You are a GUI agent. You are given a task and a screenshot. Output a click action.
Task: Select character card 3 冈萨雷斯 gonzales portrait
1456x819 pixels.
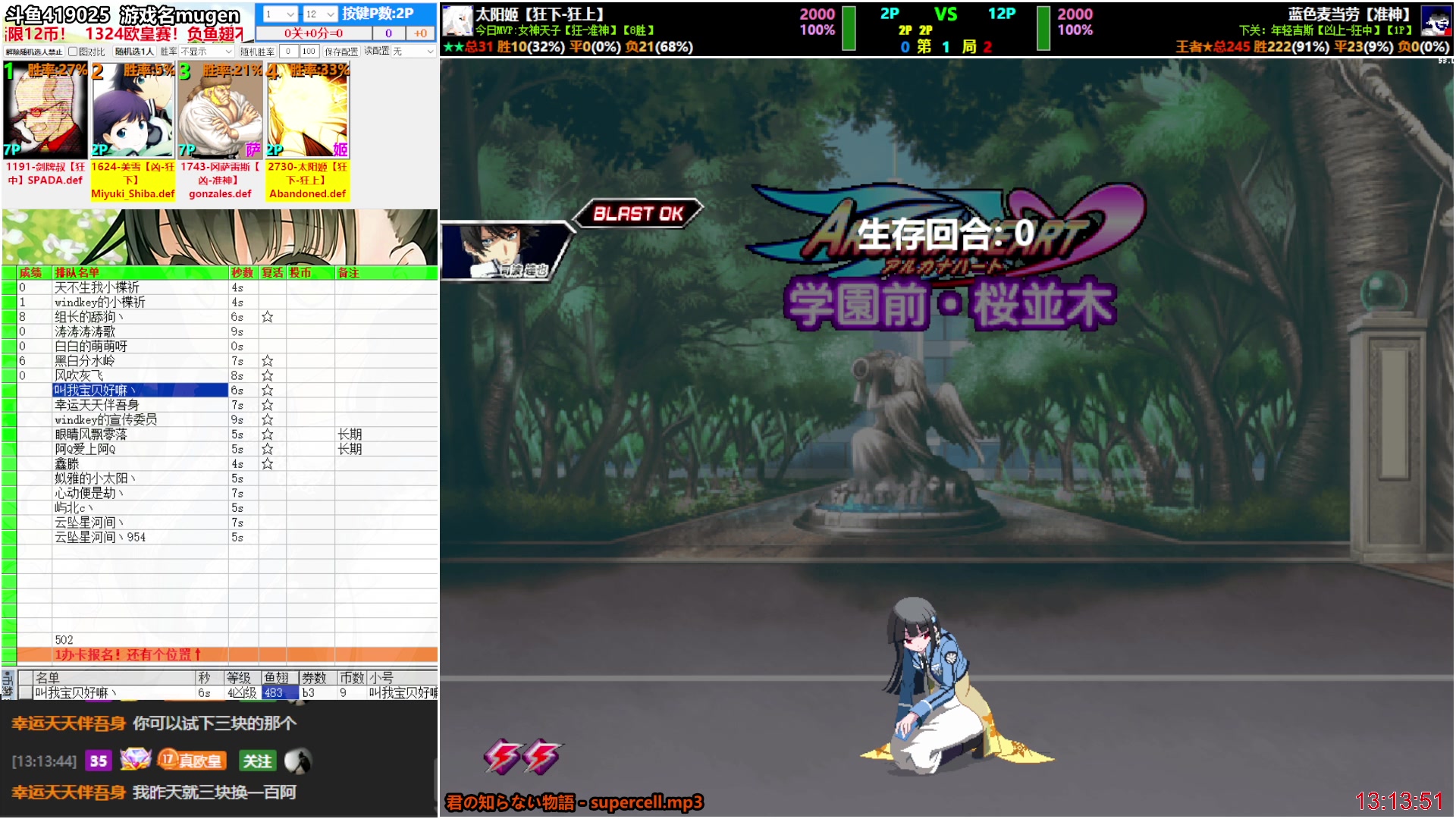click(220, 111)
